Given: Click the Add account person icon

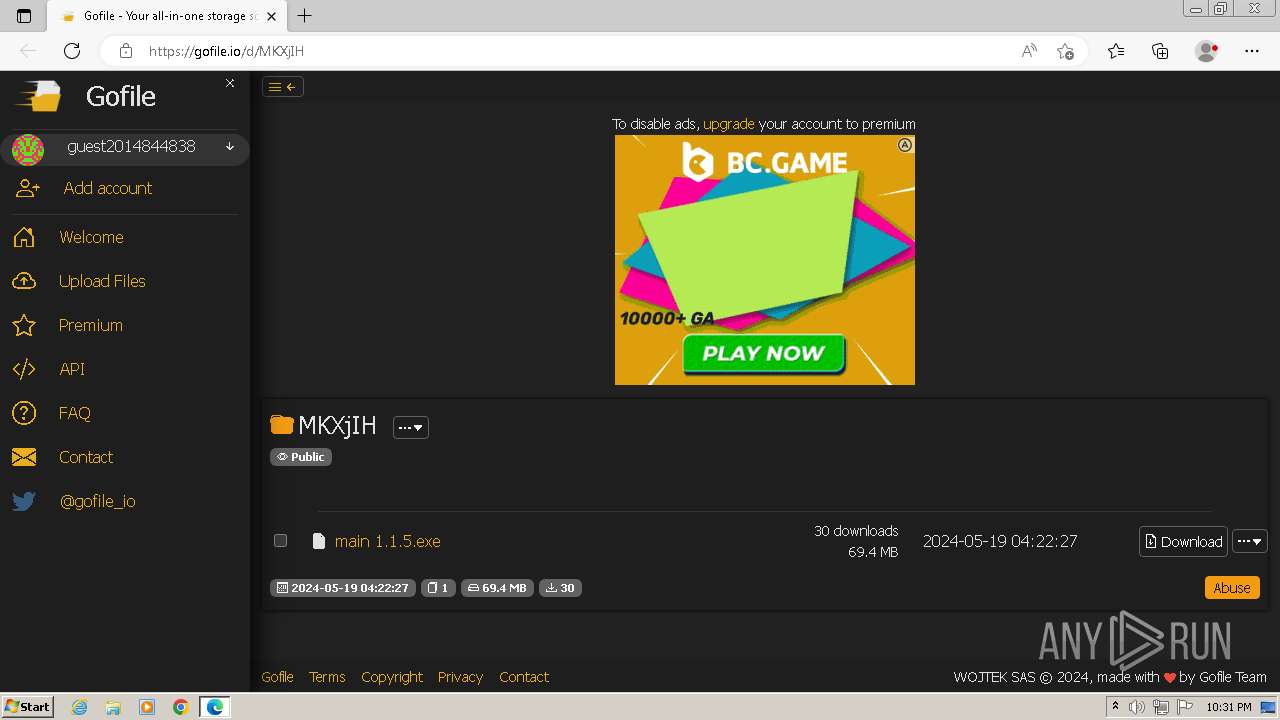Looking at the screenshot, I should 28,188.
